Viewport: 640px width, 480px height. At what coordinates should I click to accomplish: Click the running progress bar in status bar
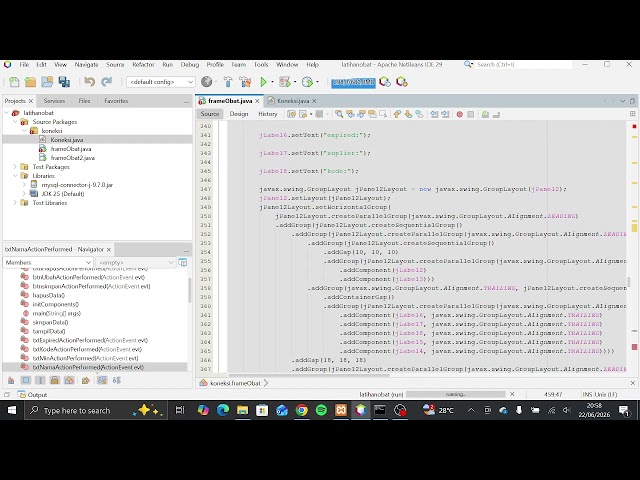pos(456,394)
